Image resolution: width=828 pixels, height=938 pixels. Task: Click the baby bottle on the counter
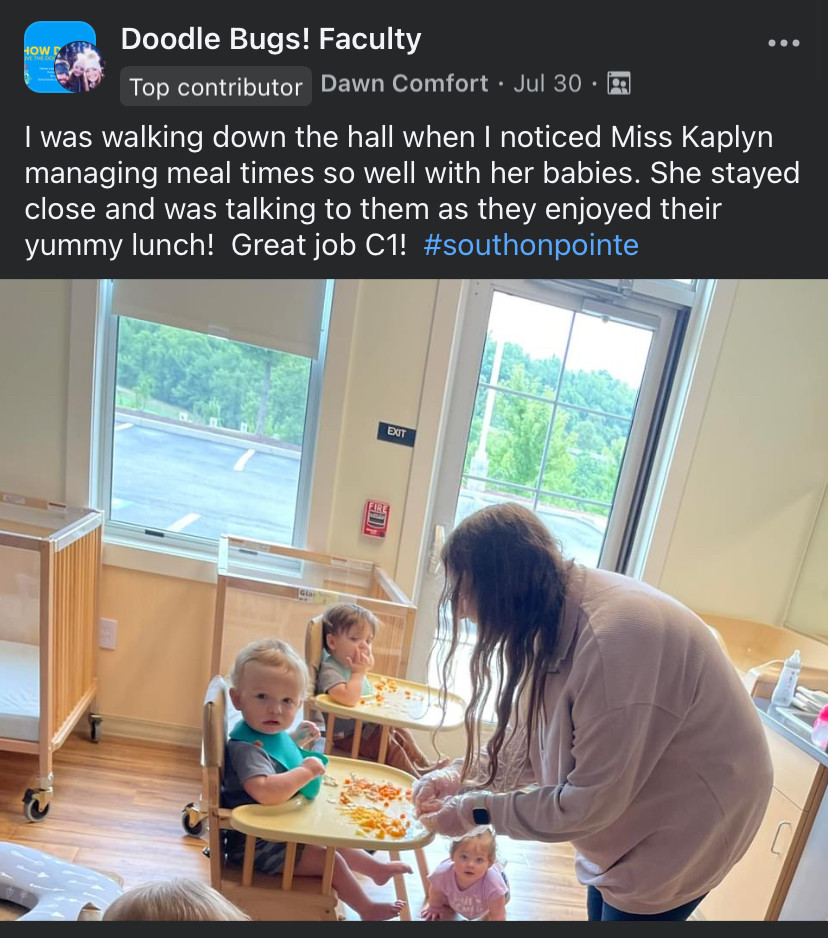point(787,678)
